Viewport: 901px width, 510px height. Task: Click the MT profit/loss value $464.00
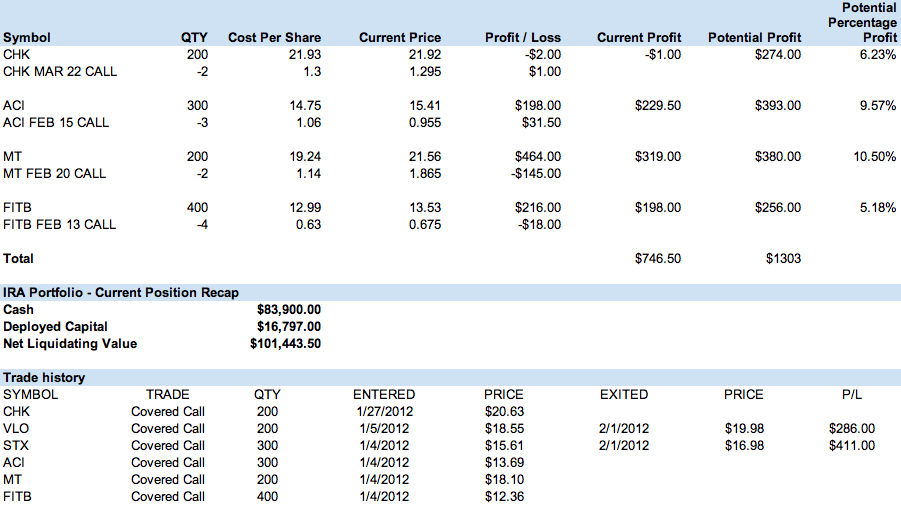click(x=538, y=157)
